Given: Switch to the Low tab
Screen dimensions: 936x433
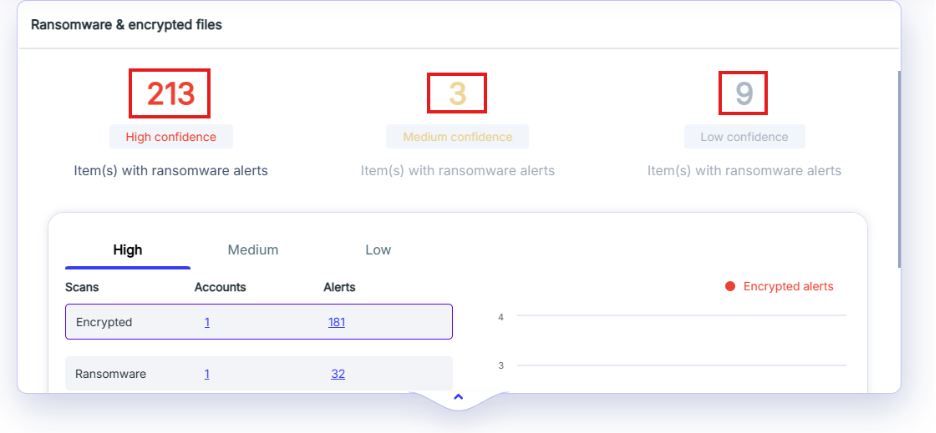Looking at the screenshot, I should point(378,250).
